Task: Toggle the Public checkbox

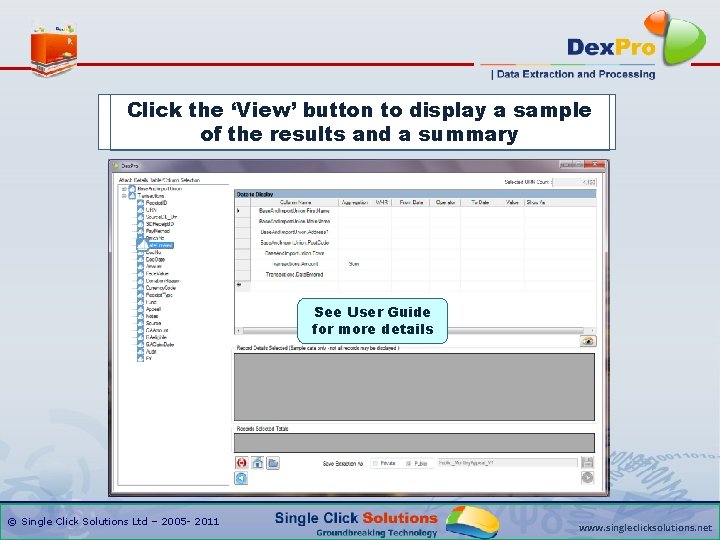Action: click(x=408, y=463)
